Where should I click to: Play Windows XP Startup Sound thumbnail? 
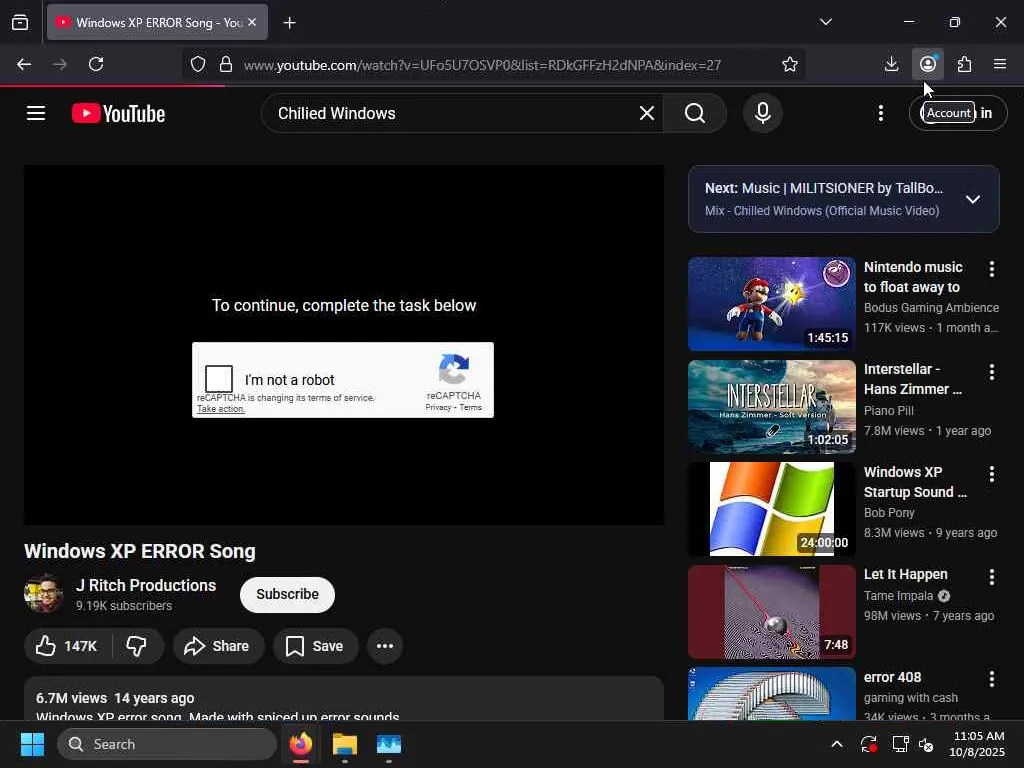click(771, 509)
